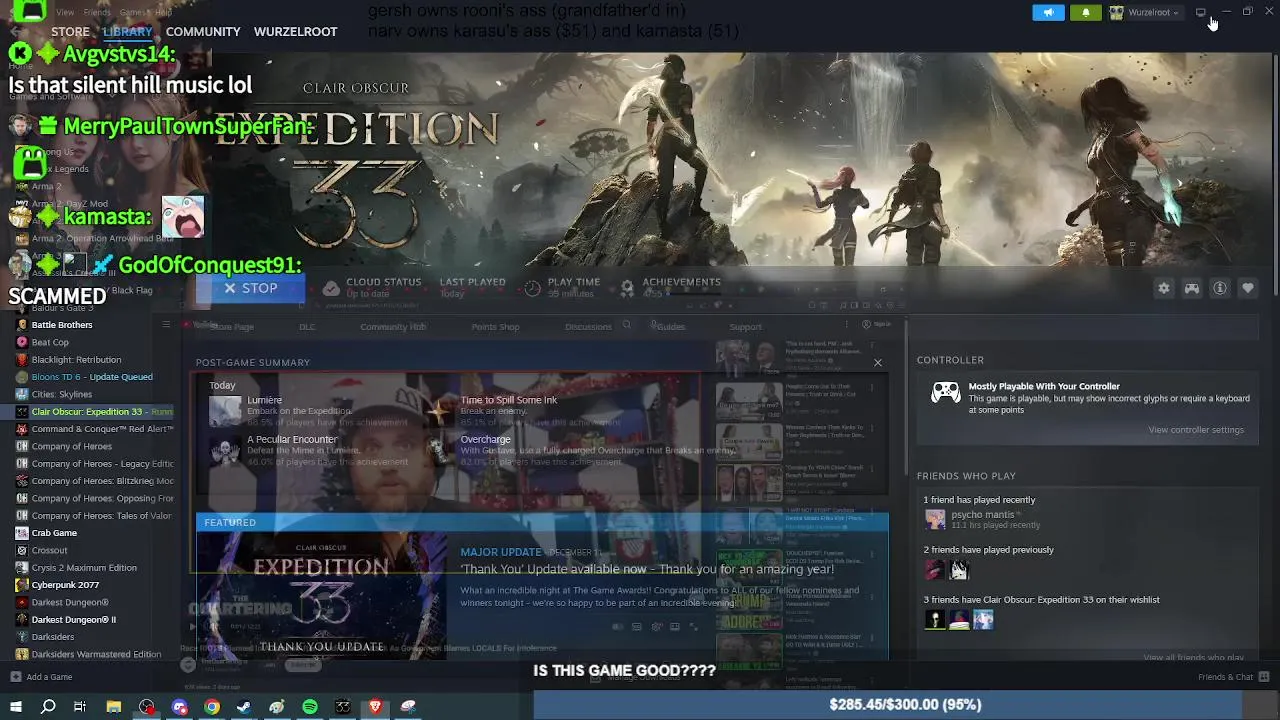
Task: Close the Post-Game Summary panel
Action: click(x=878, y=362)
